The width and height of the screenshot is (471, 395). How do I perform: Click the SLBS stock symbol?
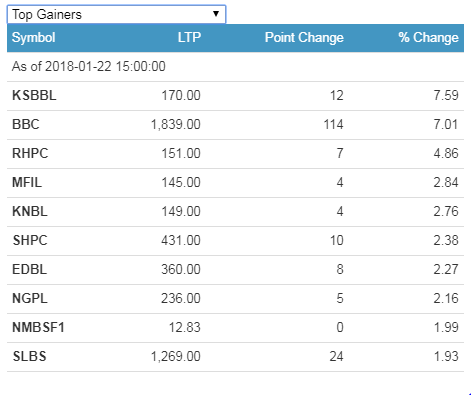29,356
